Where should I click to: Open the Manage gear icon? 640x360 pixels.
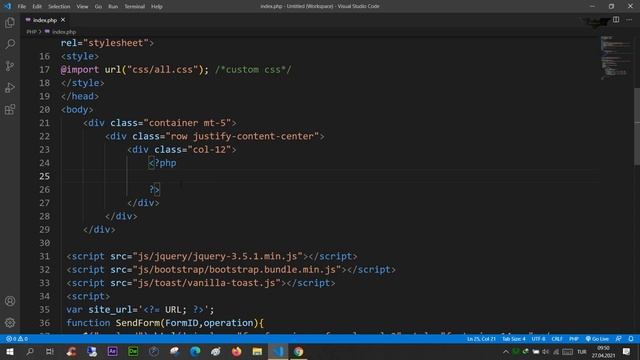coord(10,322)
